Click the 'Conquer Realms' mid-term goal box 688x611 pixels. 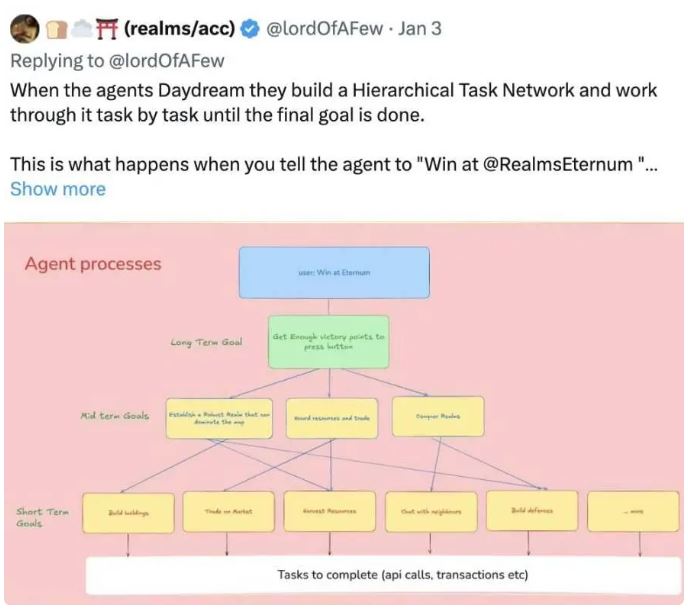coord(437,416)
